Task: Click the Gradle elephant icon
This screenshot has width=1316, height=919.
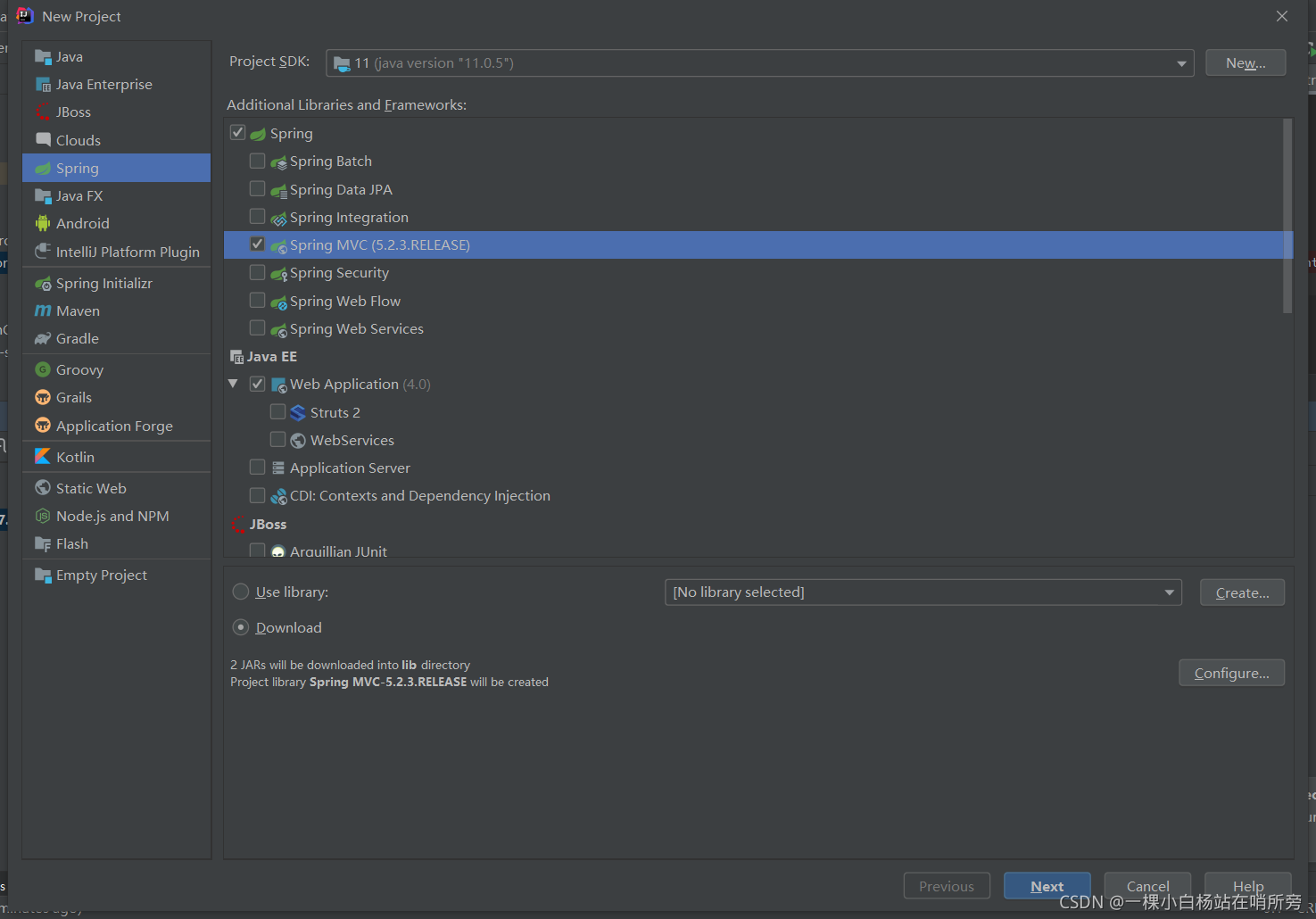Action: (x=43, y=338)
